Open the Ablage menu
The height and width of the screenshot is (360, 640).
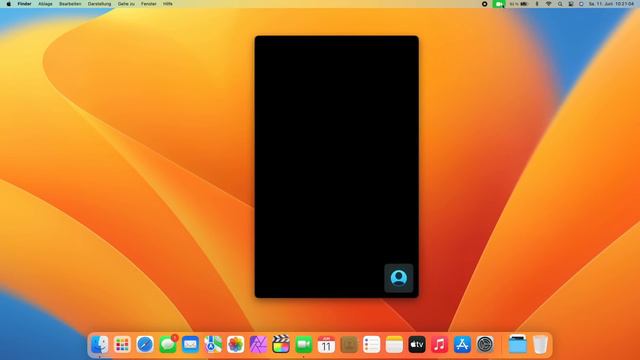[x=45, y=4]
